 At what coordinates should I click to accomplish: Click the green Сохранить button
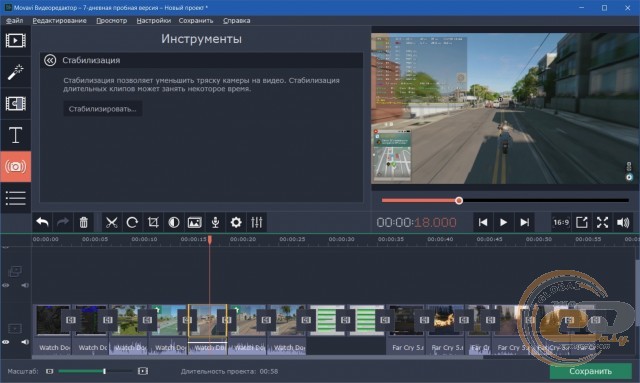pyautogui.click(x=590, y=371)
